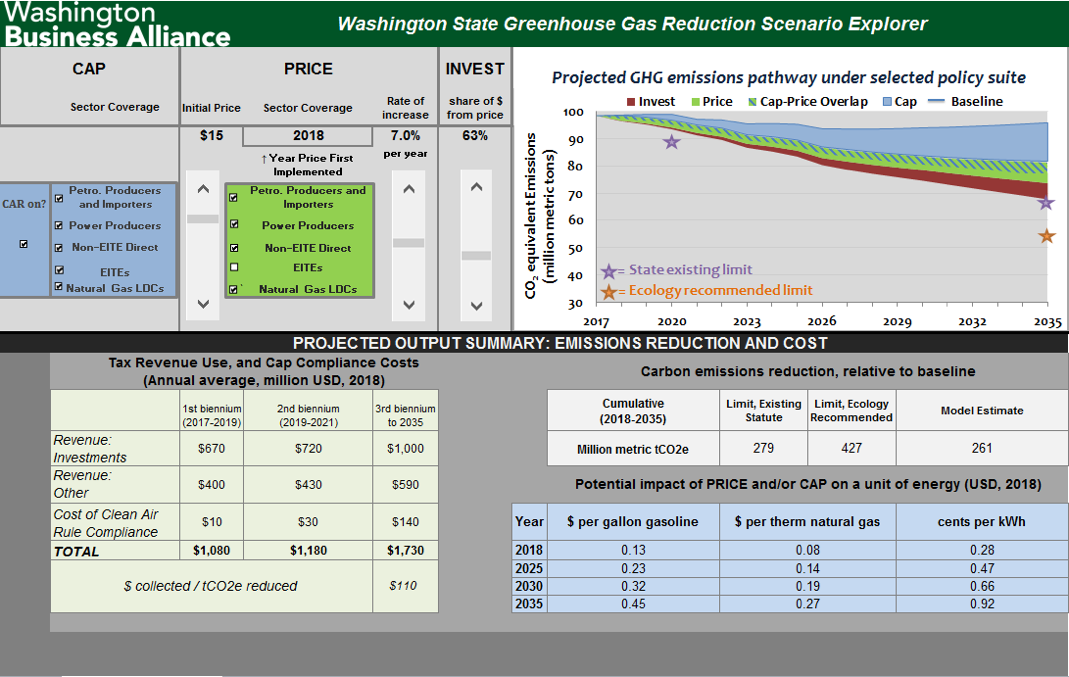
Task: Uncheck Non-EITE Direct in Price sector coverage
Action: (x=234, y=248)
